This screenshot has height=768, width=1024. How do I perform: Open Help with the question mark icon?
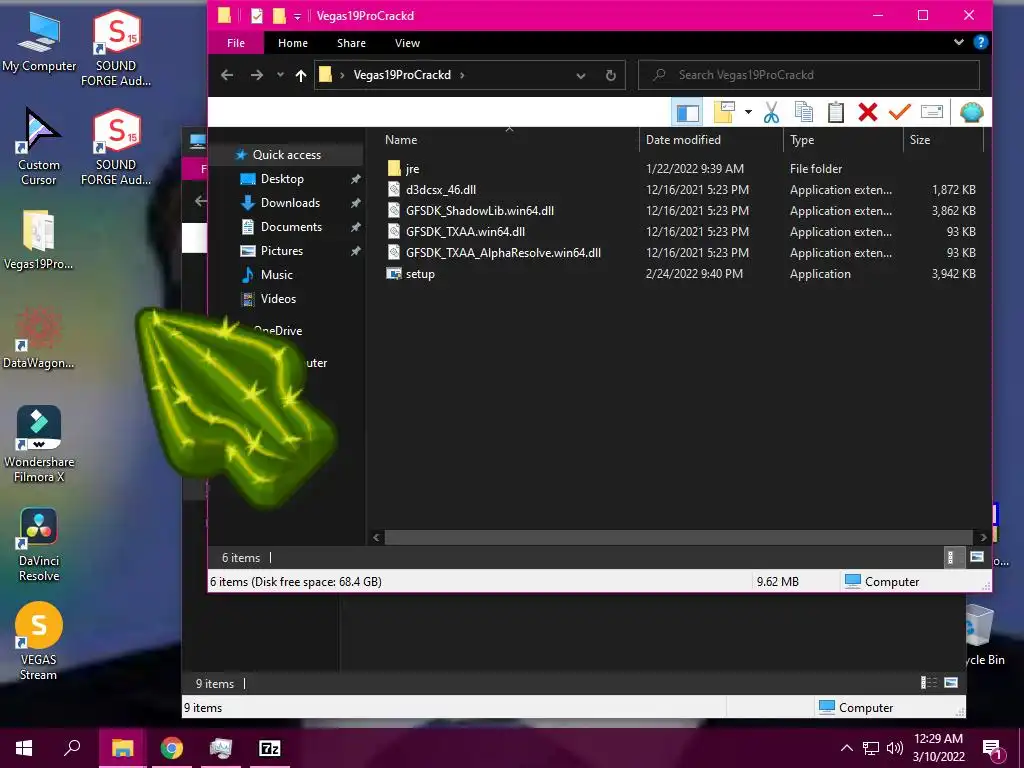(x=980, y=42)
